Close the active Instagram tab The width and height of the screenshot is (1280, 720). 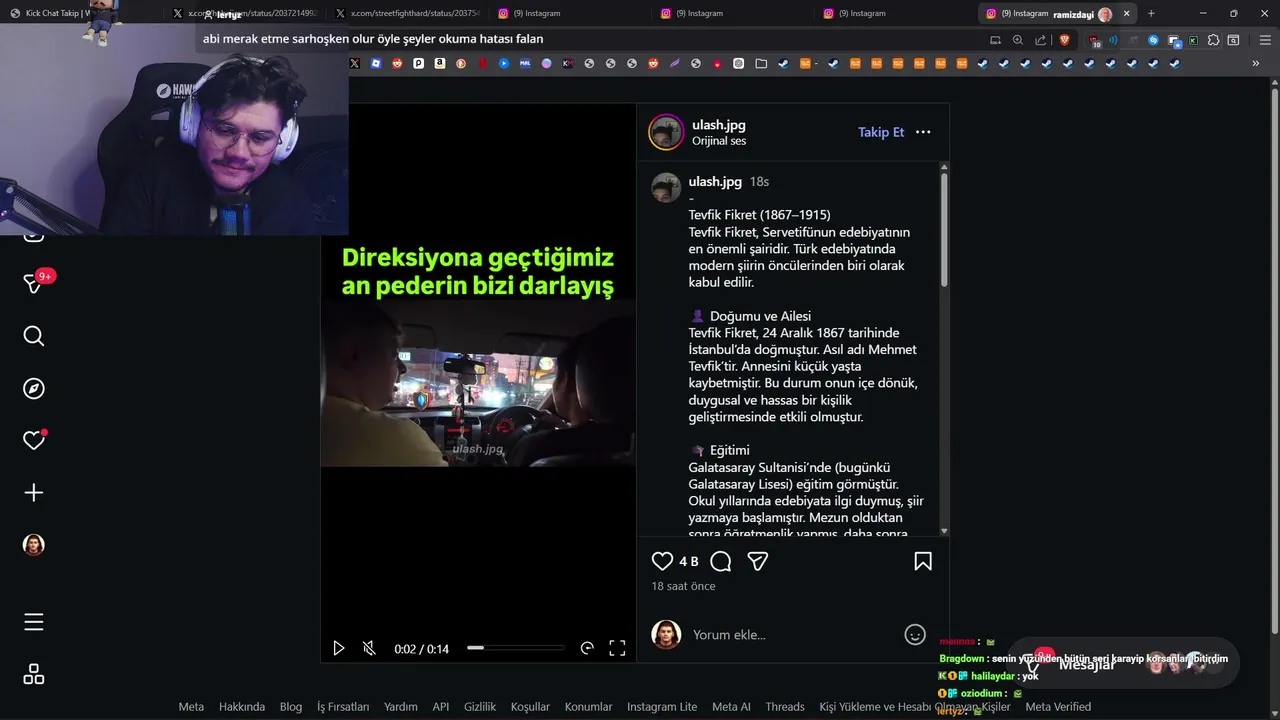pos(1127,13)
